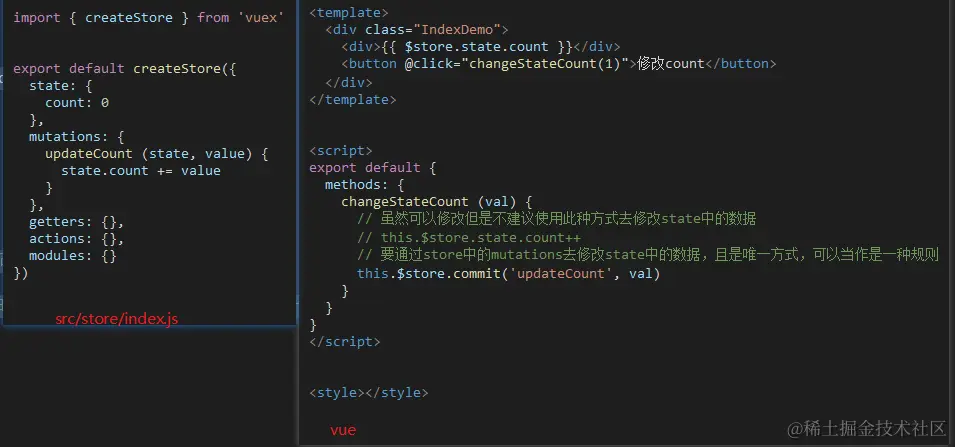Click the '<style></style>' line

[x=368, y=393]
